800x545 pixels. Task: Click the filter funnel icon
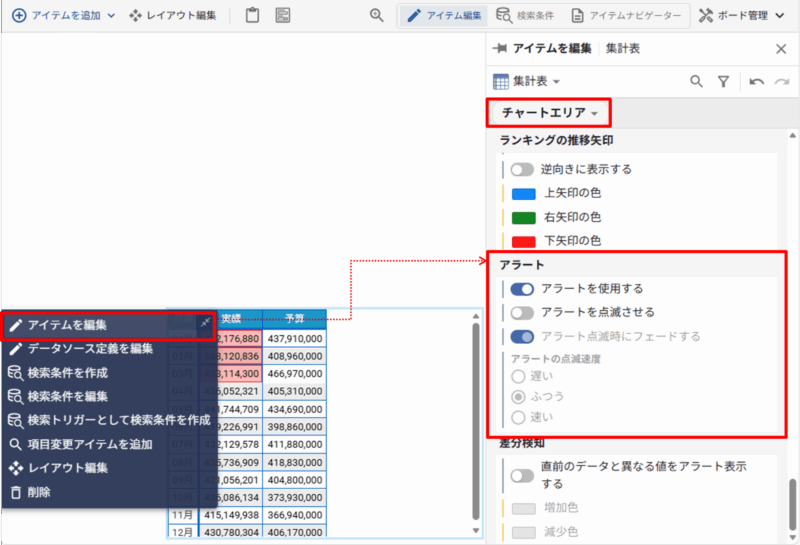pyautogui.click(x=723, y=81)
